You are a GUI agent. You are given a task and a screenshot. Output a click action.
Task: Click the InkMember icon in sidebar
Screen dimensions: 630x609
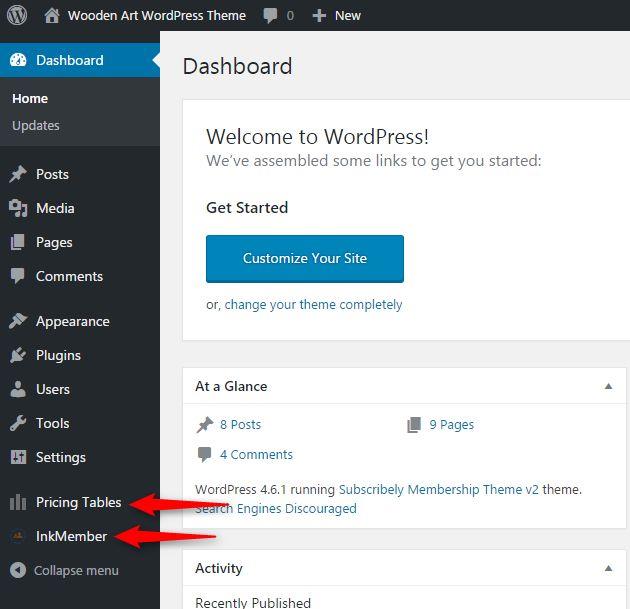pyautogui.click(x=18, y=536)
